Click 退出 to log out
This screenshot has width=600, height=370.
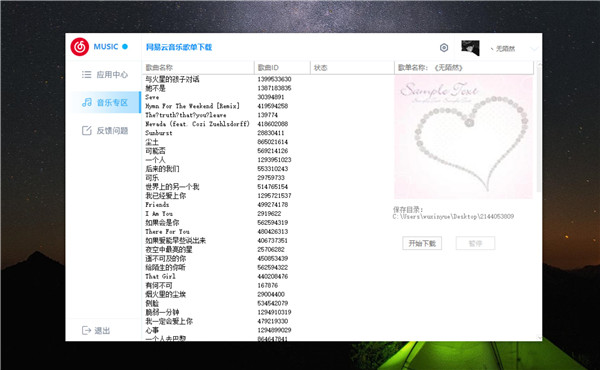102,331
